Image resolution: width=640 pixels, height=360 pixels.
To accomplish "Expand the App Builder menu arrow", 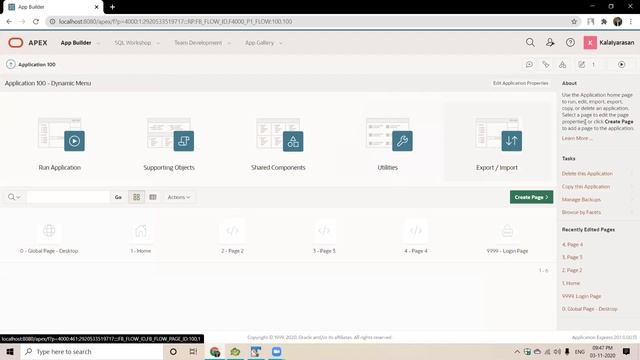I will tap(98, 43).
